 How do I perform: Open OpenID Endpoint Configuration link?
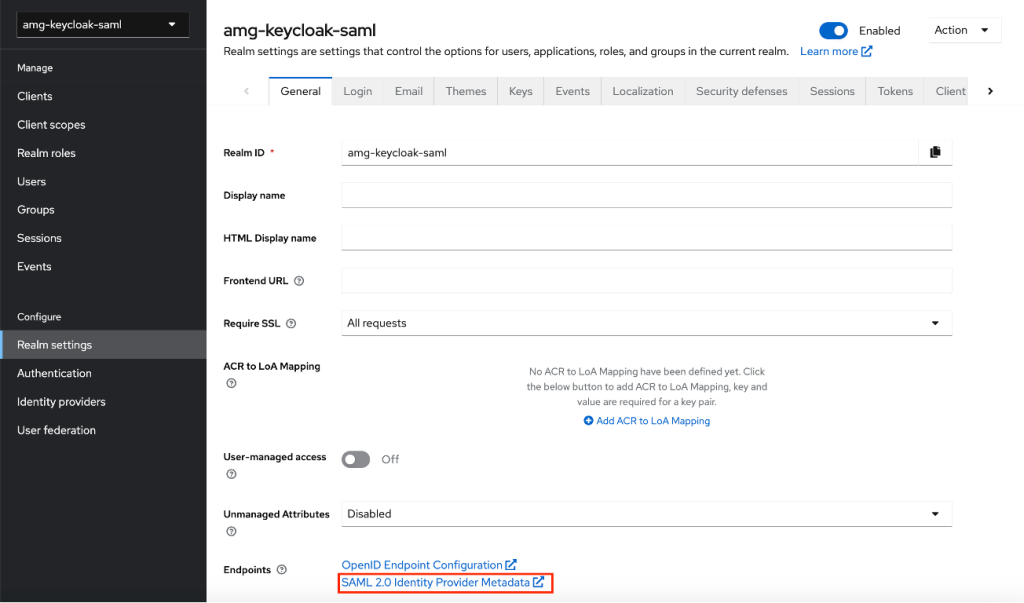point(429,565)
